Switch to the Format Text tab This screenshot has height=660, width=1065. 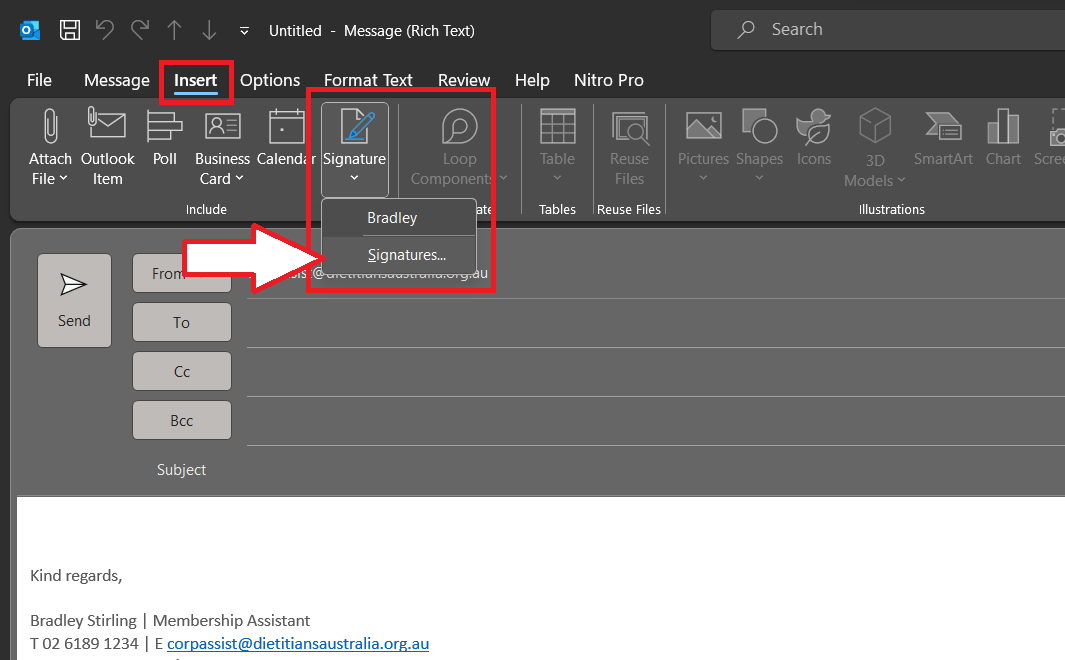[x=368, y=80]
